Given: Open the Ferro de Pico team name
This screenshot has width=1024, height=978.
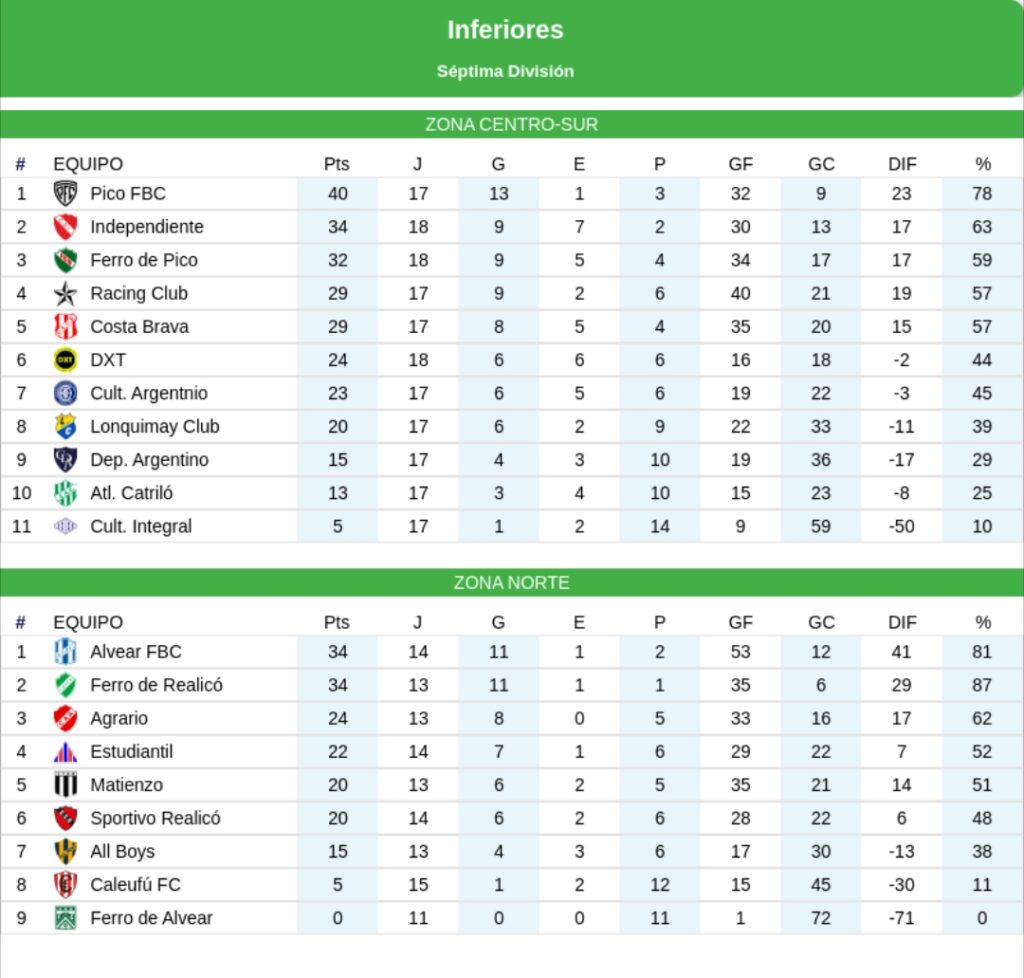Looking at the screenshot, I should click(144, 260).
